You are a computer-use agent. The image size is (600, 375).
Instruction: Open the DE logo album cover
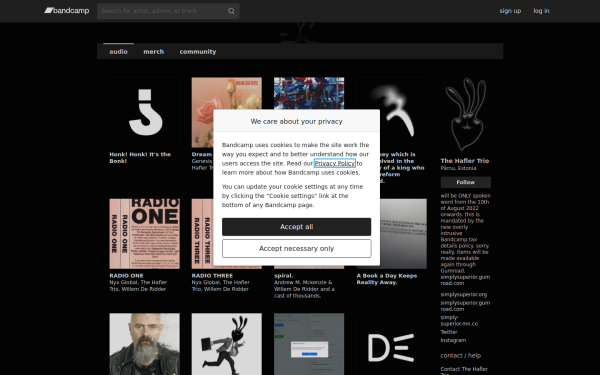pyautogui.click(x=391, y=344)
